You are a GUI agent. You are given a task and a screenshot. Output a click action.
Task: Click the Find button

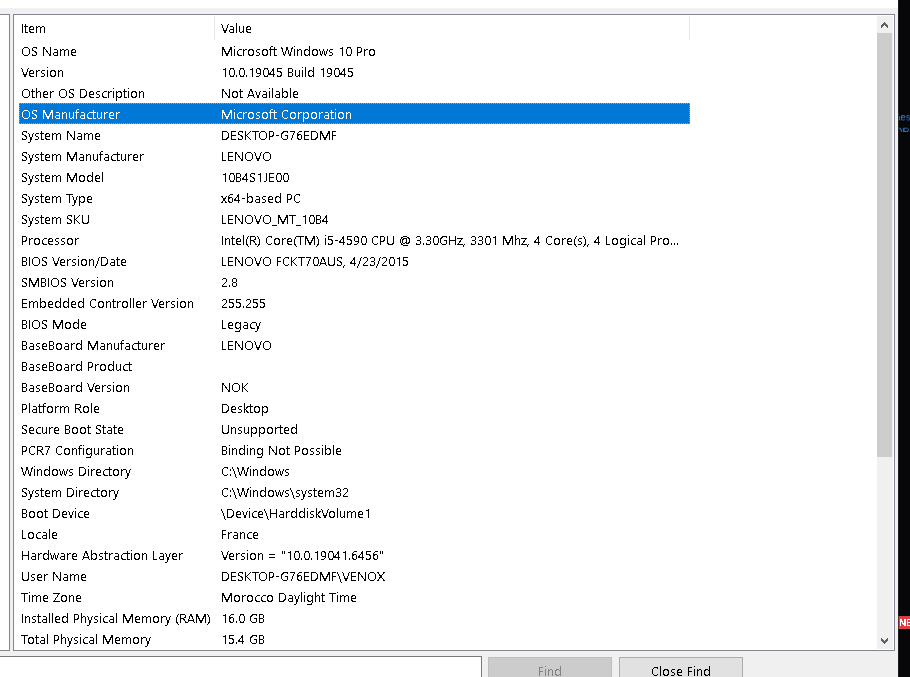point(550,668)
